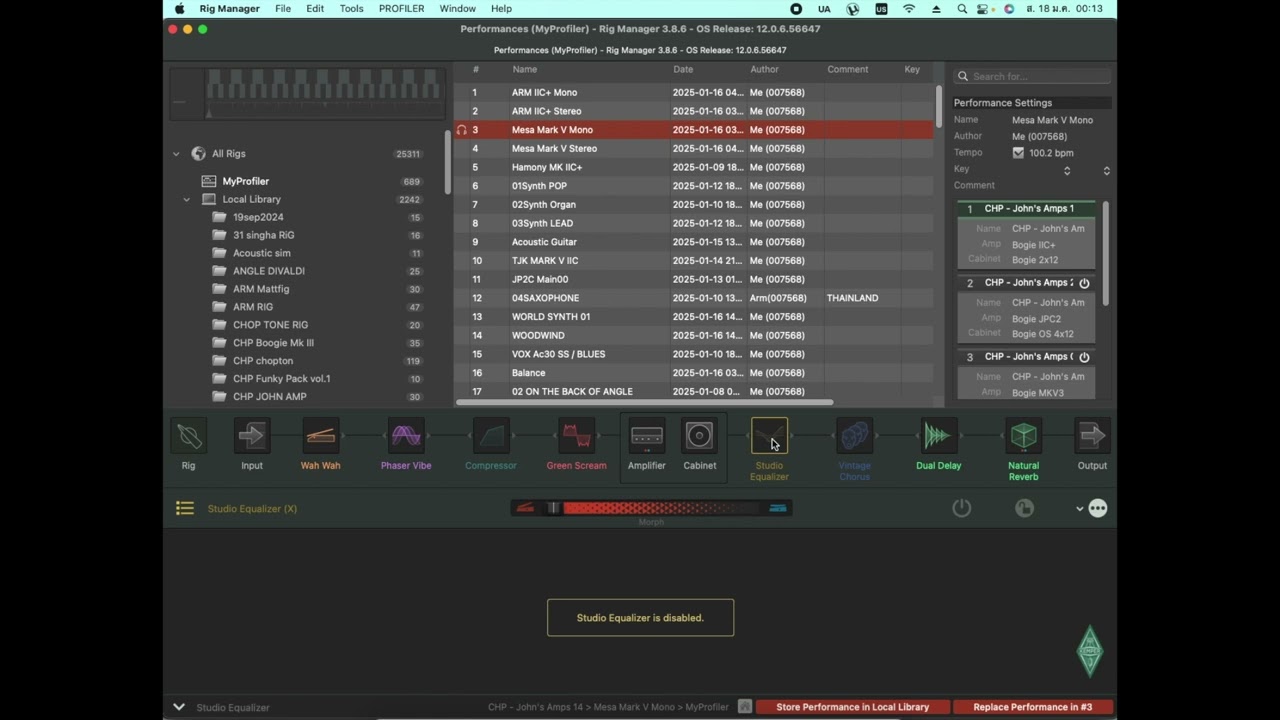1280x720 pixels.
Task: Open the Help menu
Action: [x=502, y=9]
